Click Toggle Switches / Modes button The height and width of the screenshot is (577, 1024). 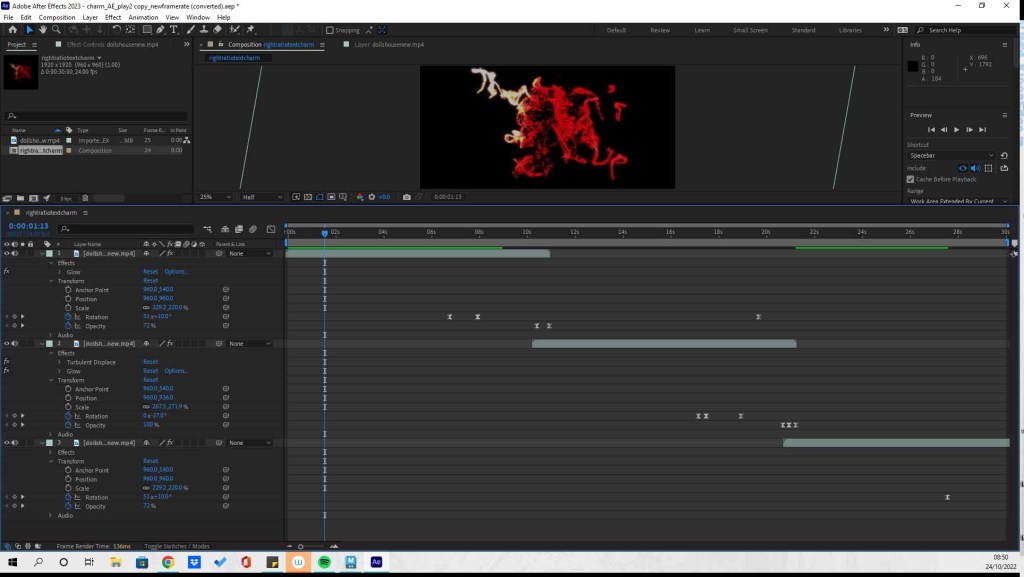click(177, 546)
